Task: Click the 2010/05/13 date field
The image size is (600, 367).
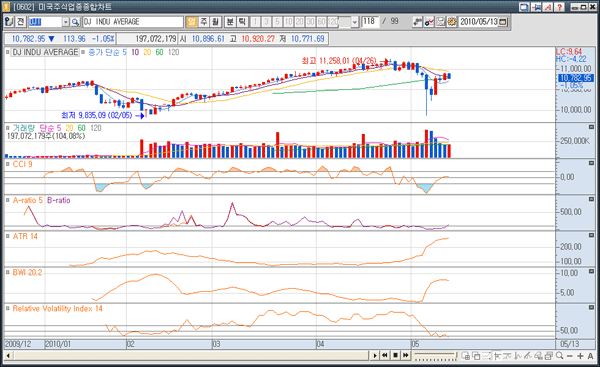Action: pos(478,22)
